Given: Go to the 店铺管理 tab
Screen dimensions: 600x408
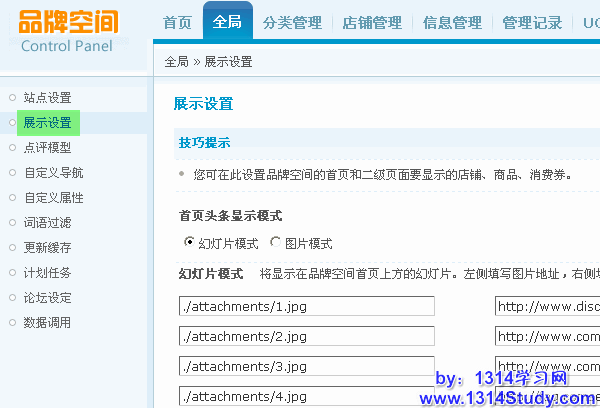Looking at the screenshot, I should (x=371, y=23).
